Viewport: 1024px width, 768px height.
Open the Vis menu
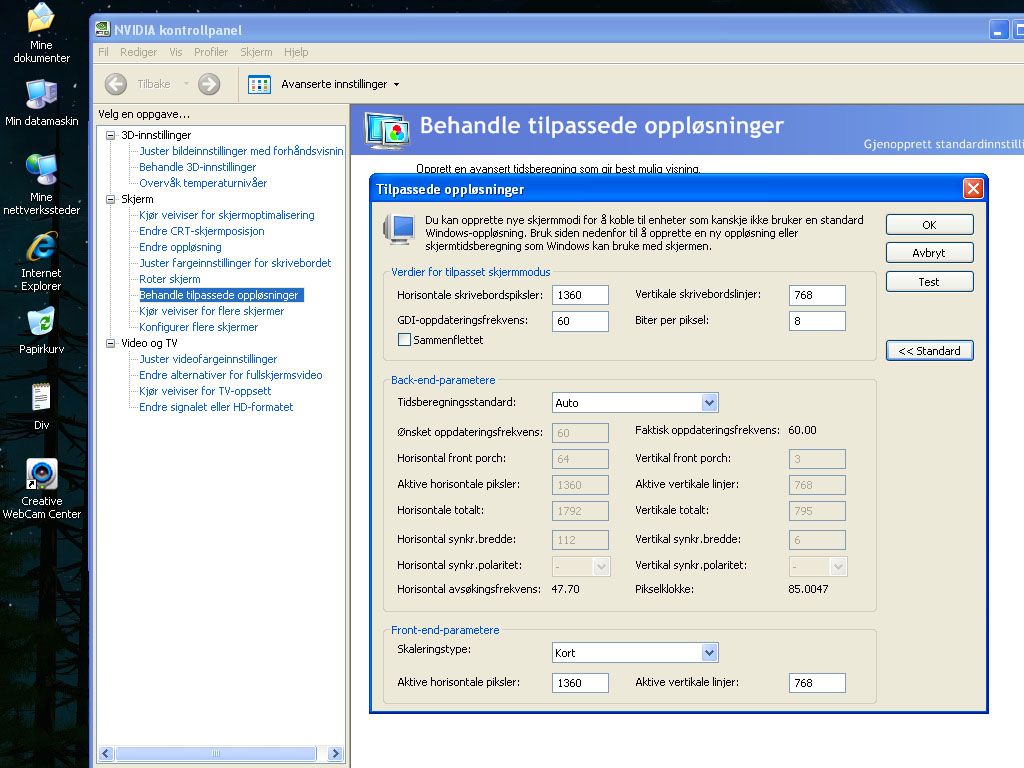click(x=176, y=52)
